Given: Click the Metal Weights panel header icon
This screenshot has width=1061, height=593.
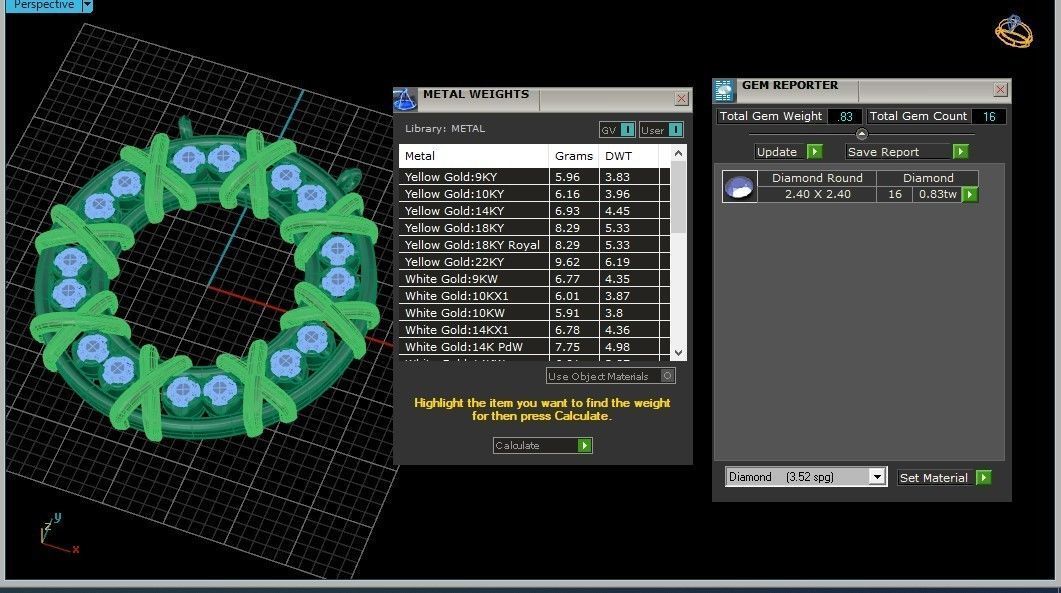Looking at the screenshot, I should pyautogui.click(x=405, y=100).
